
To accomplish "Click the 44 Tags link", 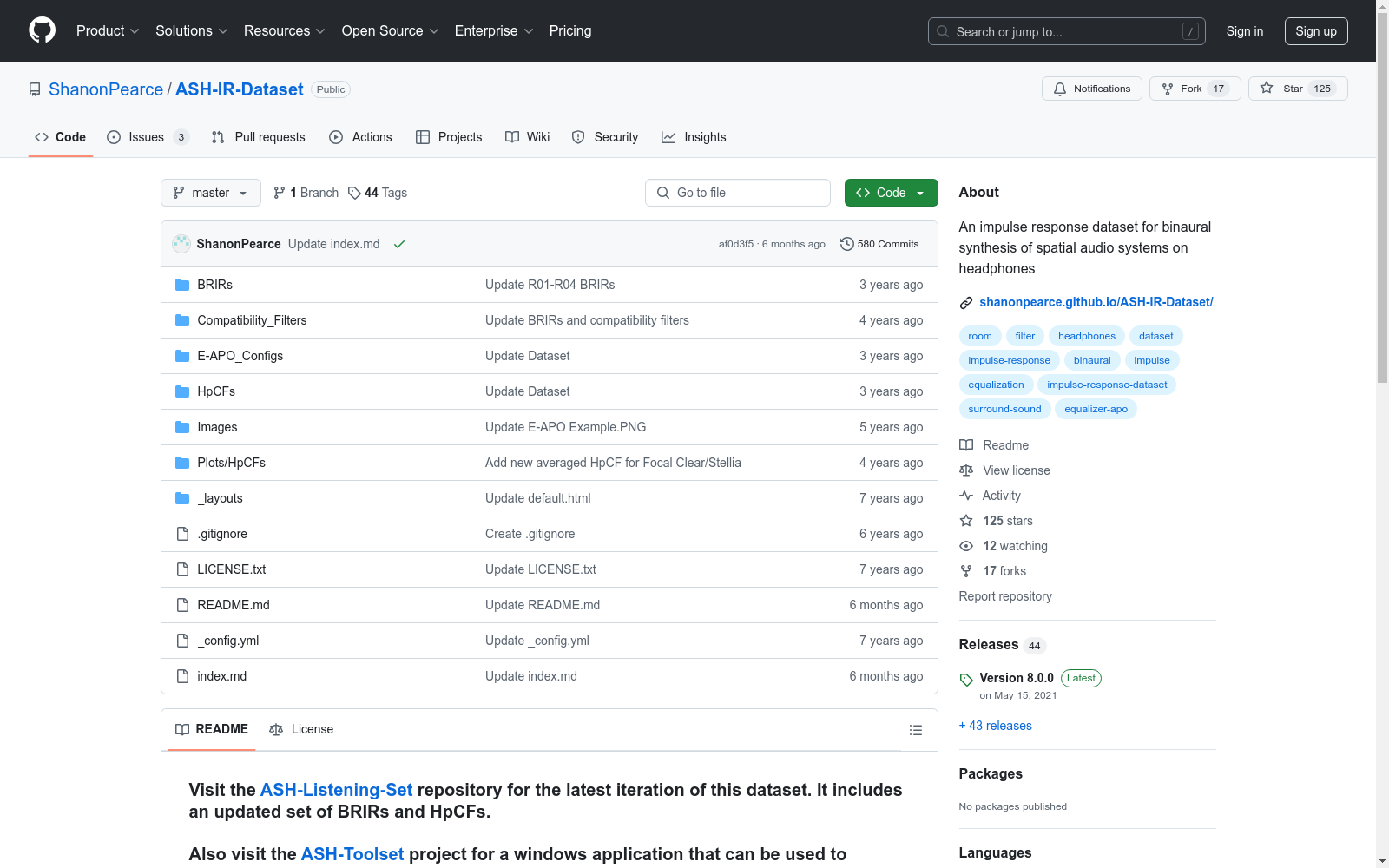I will (x=378, y=193).
